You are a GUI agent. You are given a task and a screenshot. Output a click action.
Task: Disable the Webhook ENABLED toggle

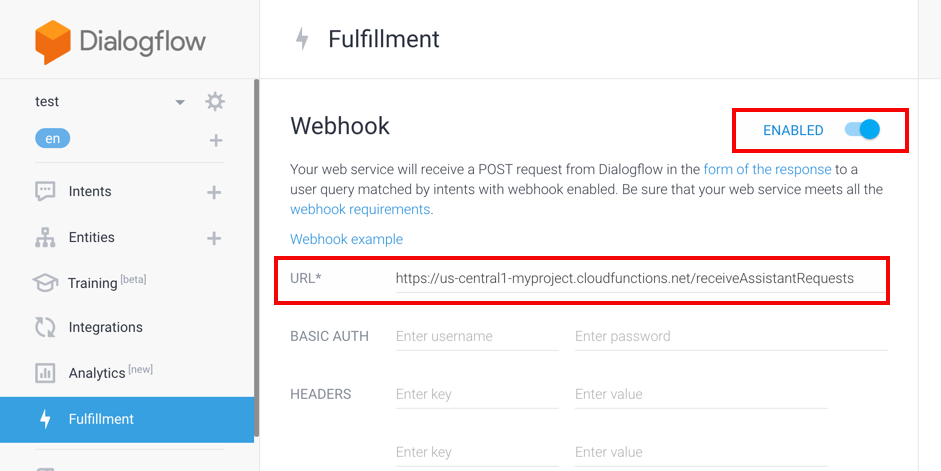[862, 130]
